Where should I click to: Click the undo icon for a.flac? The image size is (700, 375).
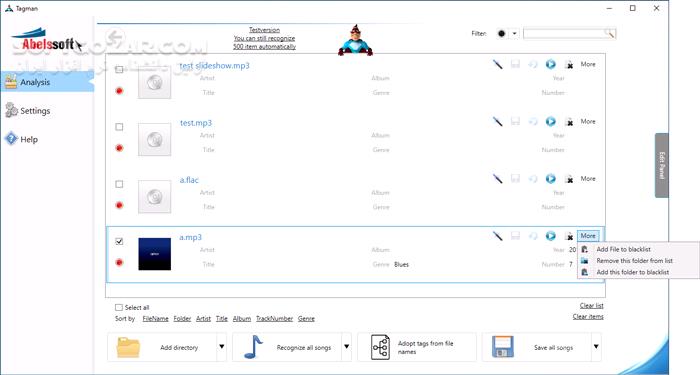pos(533,179)
